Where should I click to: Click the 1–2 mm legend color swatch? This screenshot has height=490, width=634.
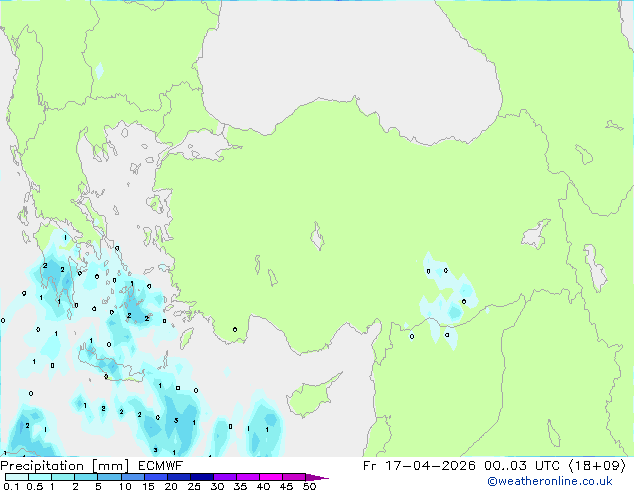click(x=63, y=477)
